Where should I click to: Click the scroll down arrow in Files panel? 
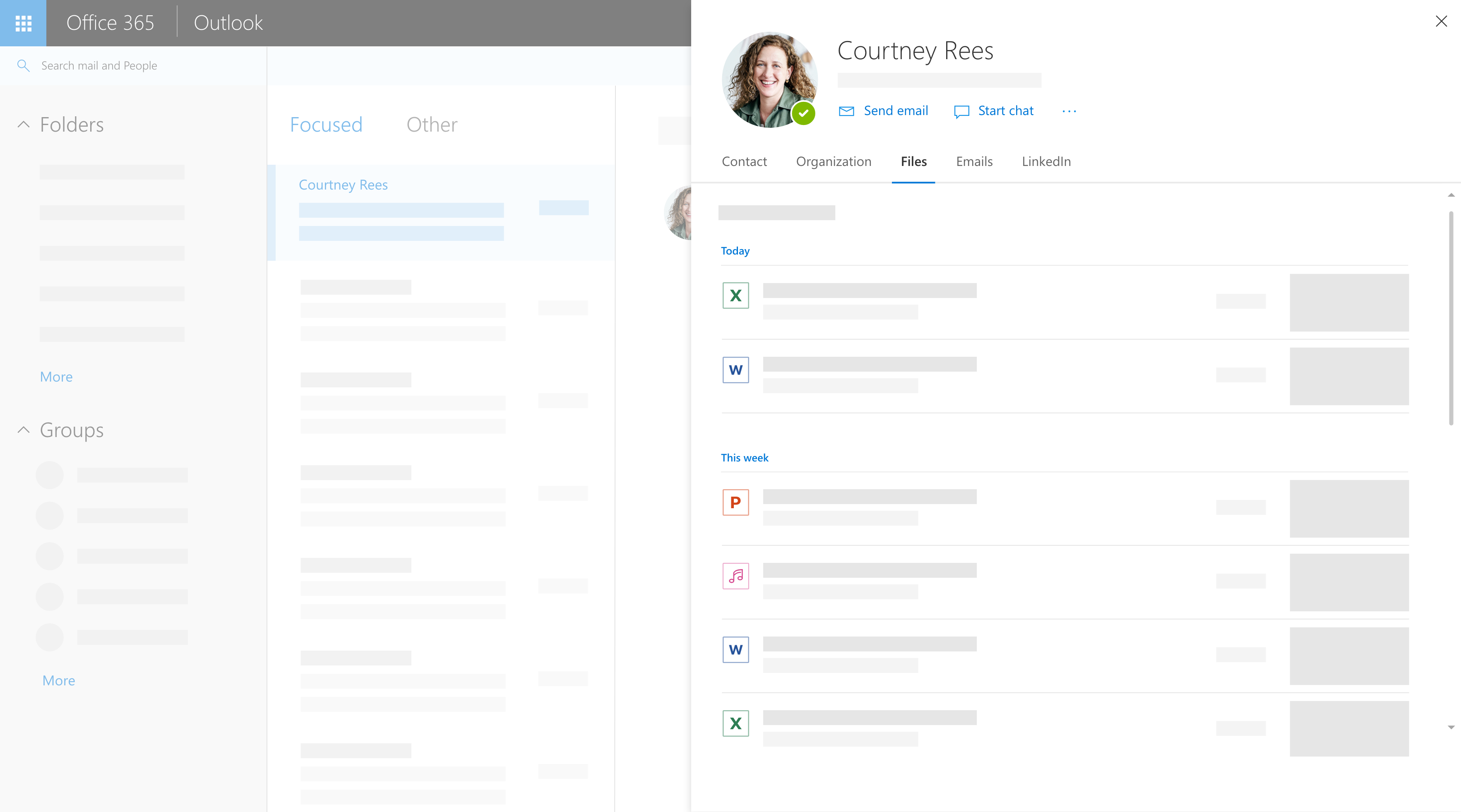[x=1451, y=727]
